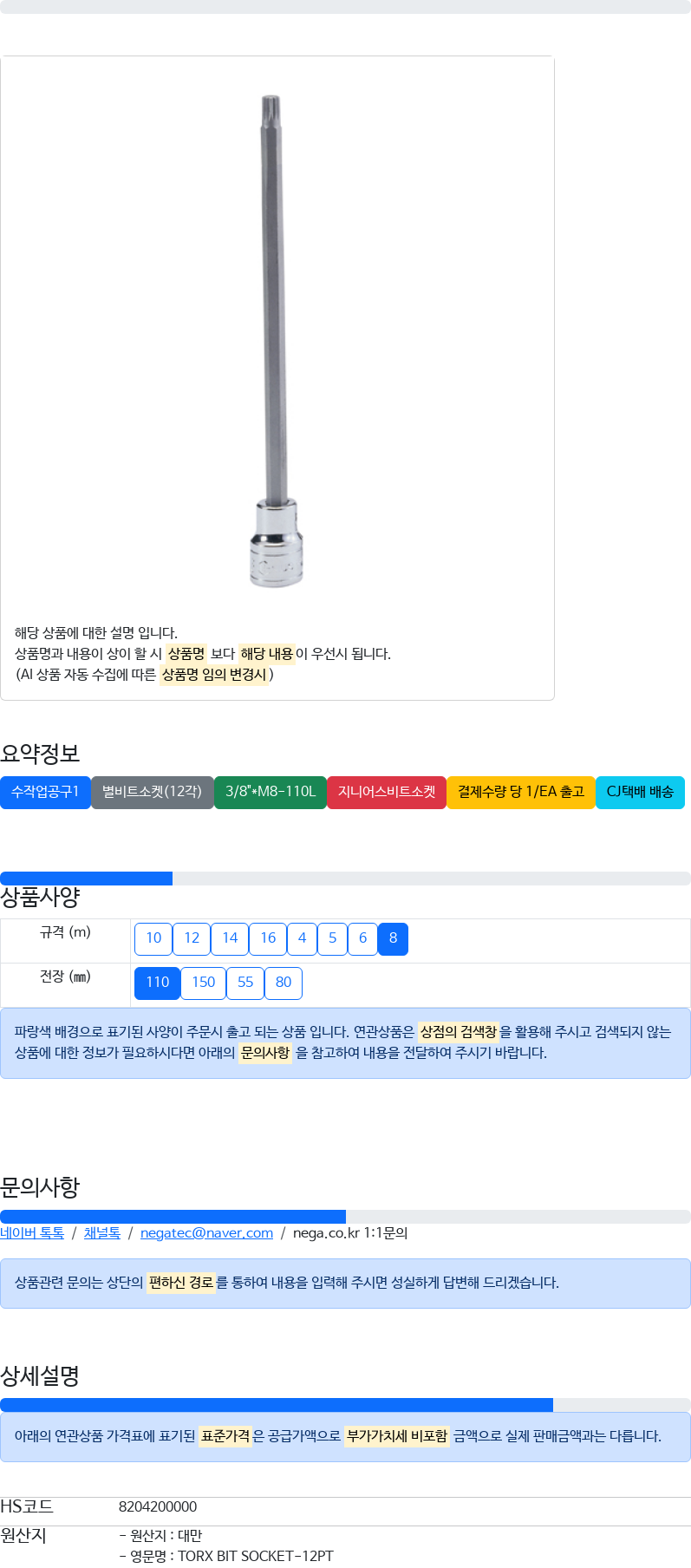Pick the 80 length option
691x1568 pixels.
coord(284,983)
